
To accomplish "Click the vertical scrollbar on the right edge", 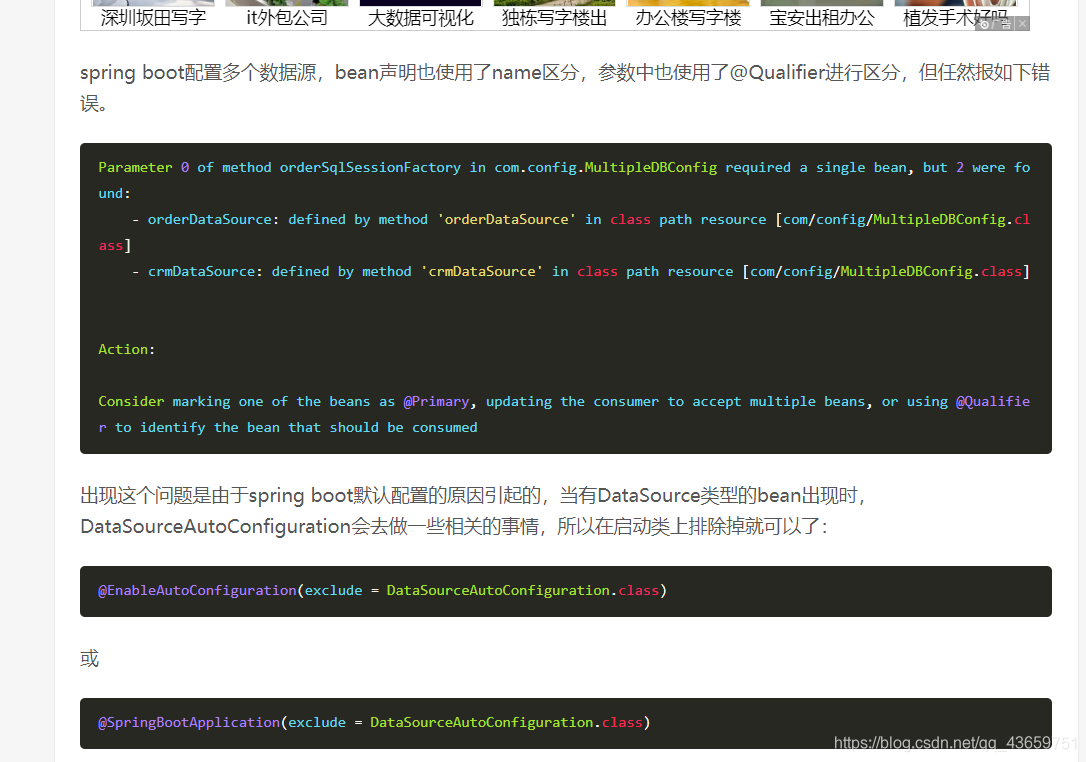I will coord(1080,380).
